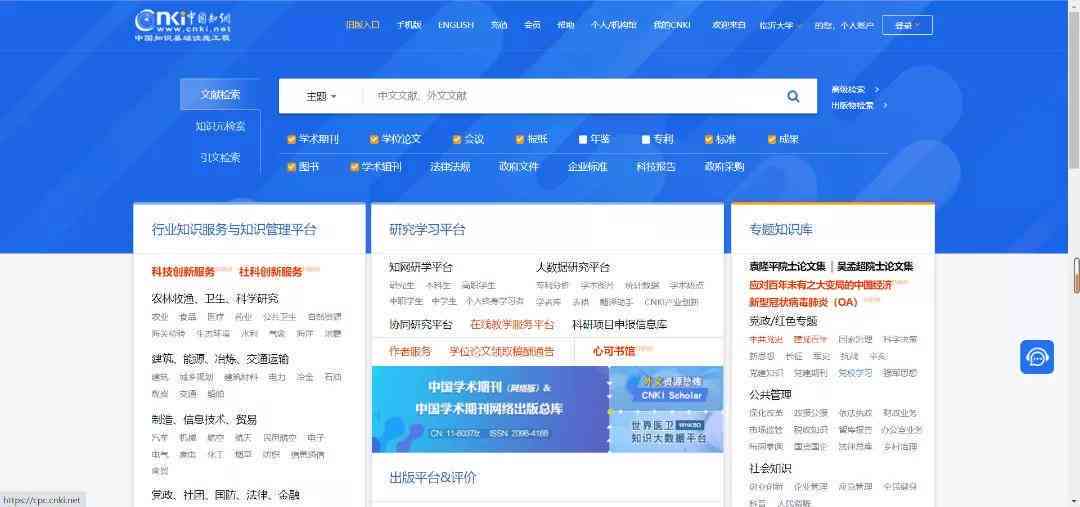Uncheck the 报纸 checkbox
1080x507 pixels.
click(x=520, y=139)
